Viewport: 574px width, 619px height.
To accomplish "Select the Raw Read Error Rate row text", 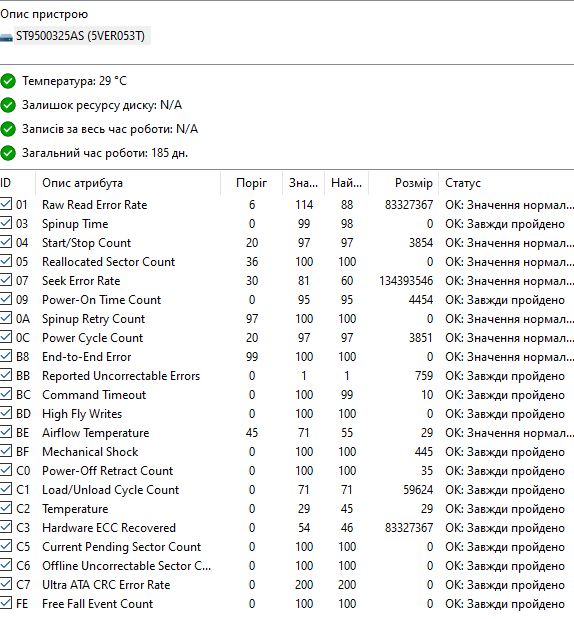I will [x=94, y=204].
